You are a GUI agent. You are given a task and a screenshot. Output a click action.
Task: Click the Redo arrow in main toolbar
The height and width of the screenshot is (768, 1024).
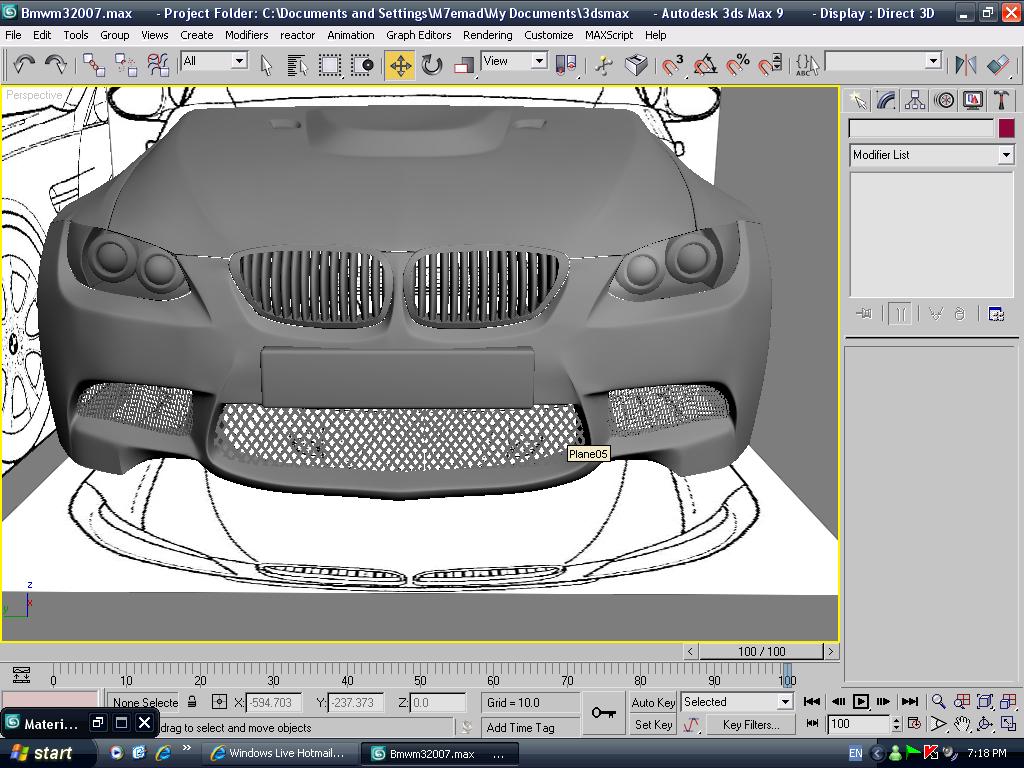click(x=56, y=64)
